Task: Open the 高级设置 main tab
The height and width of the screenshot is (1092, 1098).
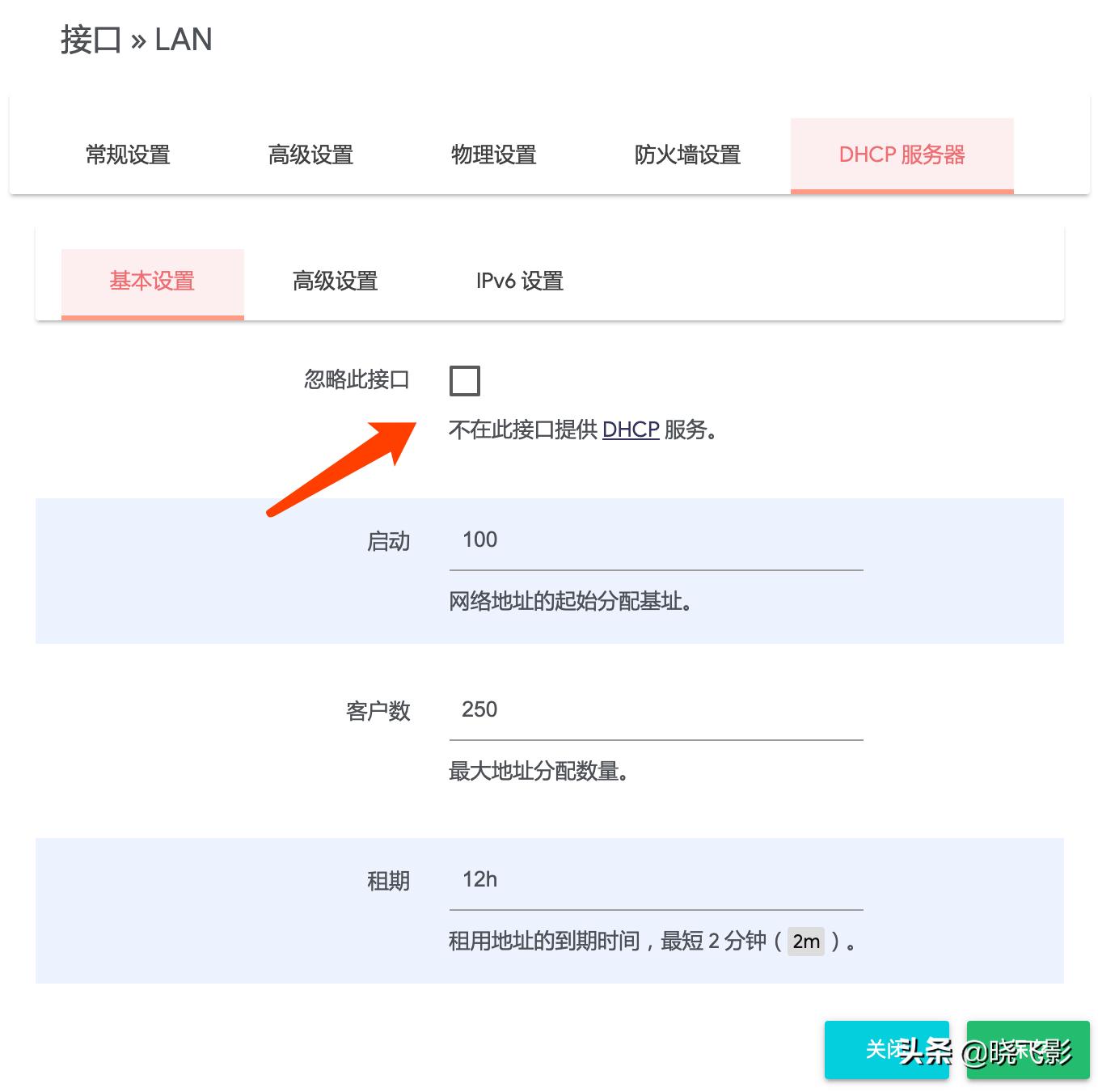Action: tap(310, 154)
